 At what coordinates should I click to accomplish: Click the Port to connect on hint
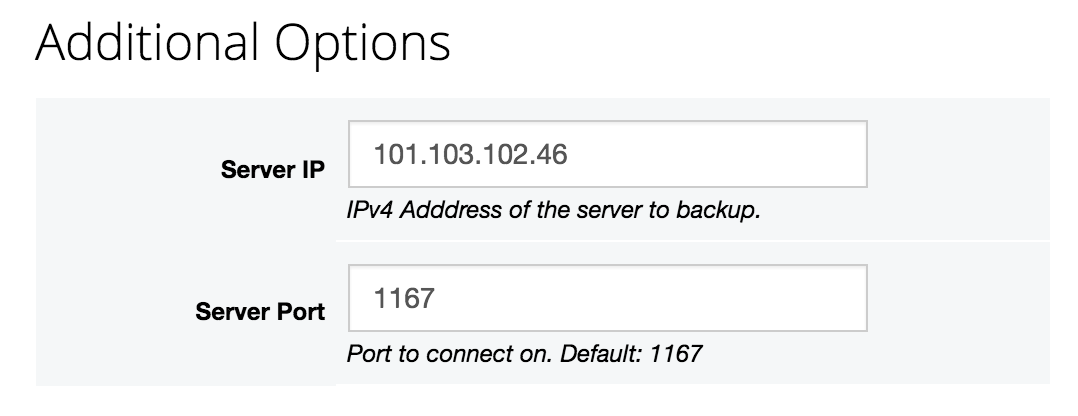[x=524, y=354]
